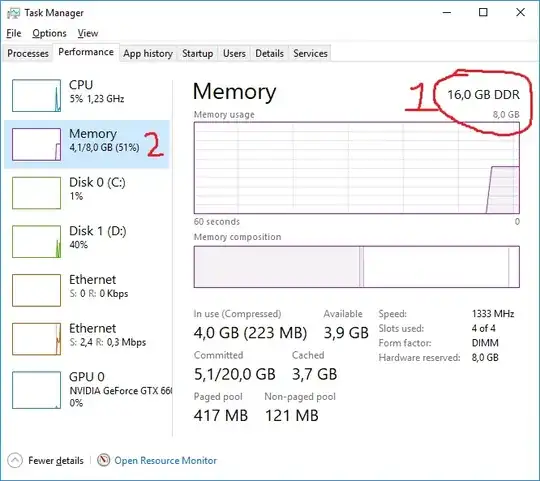The image size is (540, 481).
Task: Click the 60 seconds graph label
Action: 217,222
